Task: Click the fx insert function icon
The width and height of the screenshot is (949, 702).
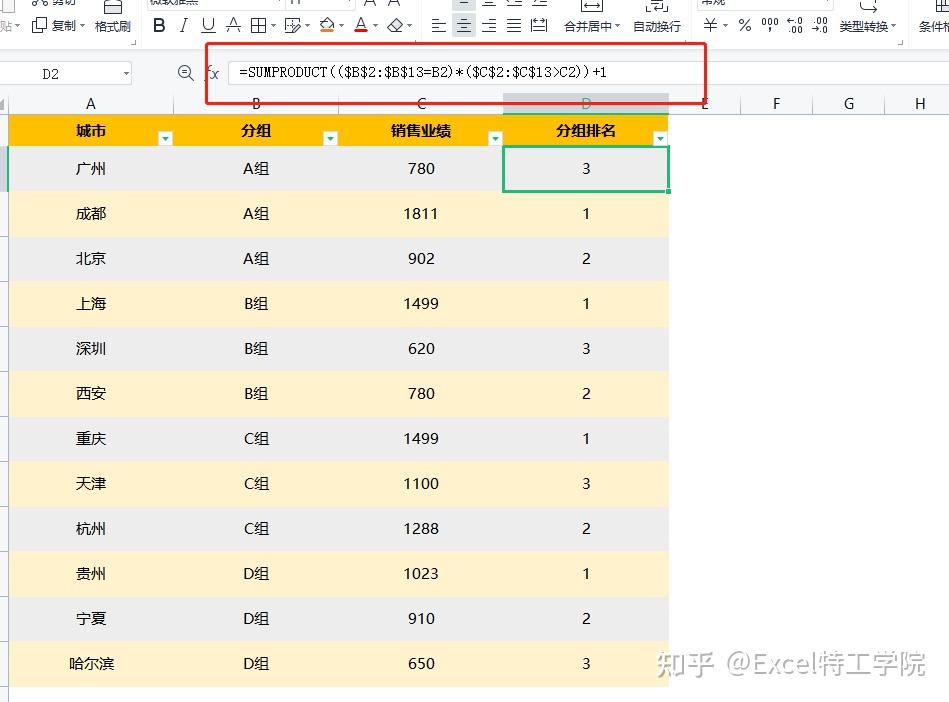Action: tap(212, 73)
